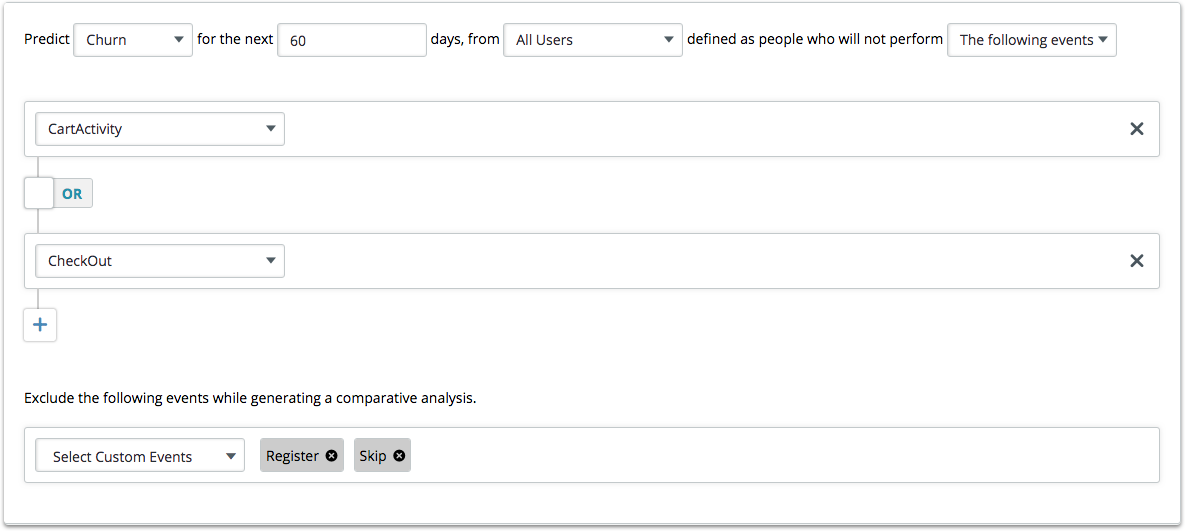Open Select Custom Events dropdown
This screenshot has height=531, width=1185.
[140, 456]
